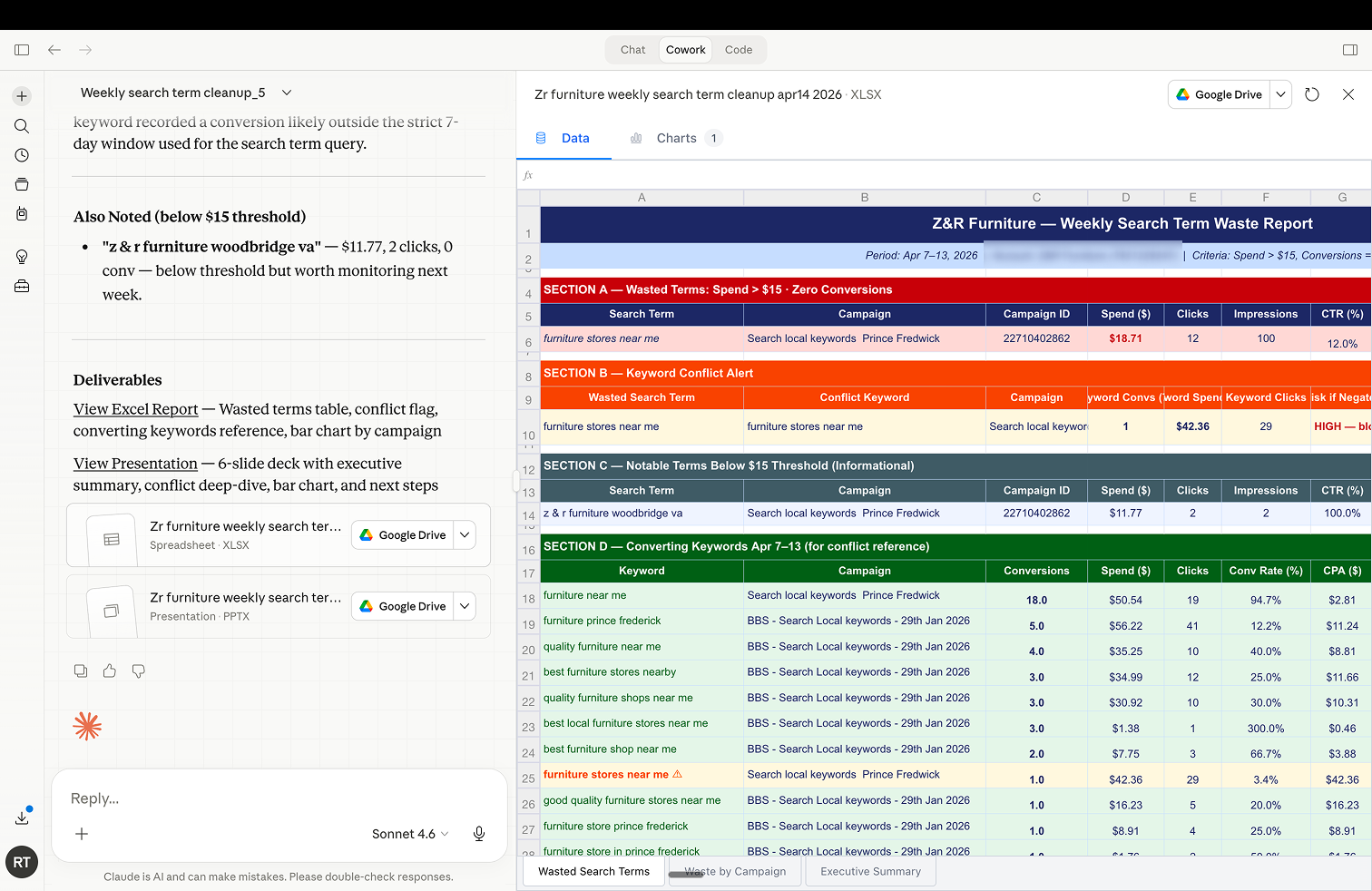Give a thumbs up to the response
The image size is (1372, 891).
(110, 671)
